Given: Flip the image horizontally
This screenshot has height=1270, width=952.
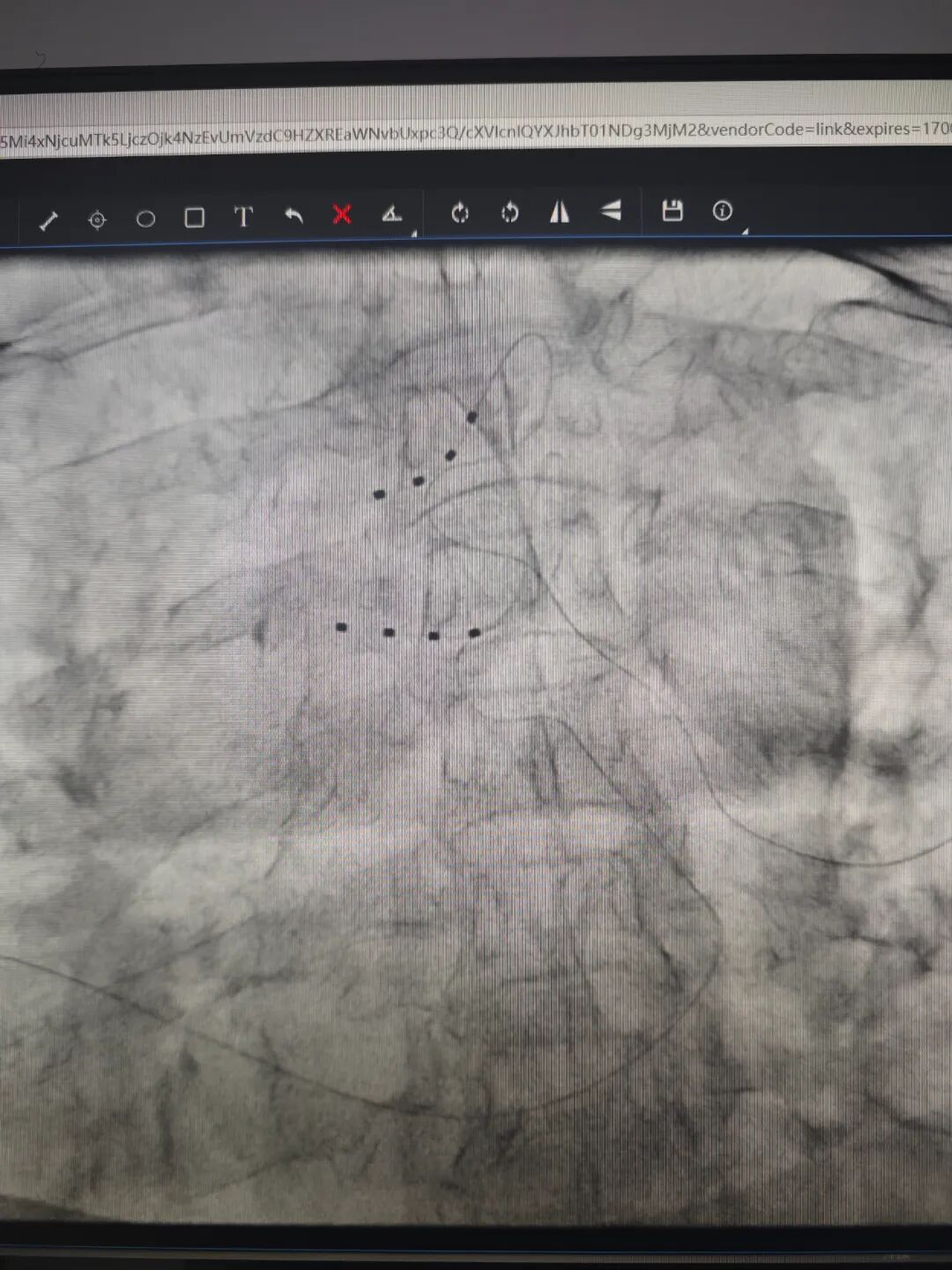Looking at the screenshot, I should click(560, 212).
